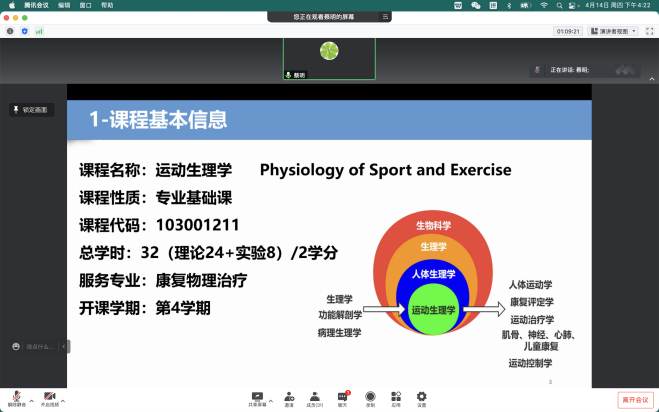Toggle lock screen (锁定画面) pin button
The image size is (659, 412).
click(31, 110)
